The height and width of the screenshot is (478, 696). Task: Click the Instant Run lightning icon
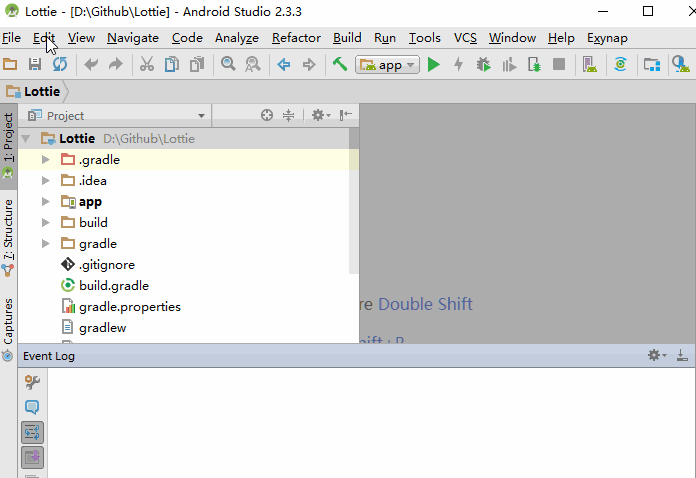(459, 65)
